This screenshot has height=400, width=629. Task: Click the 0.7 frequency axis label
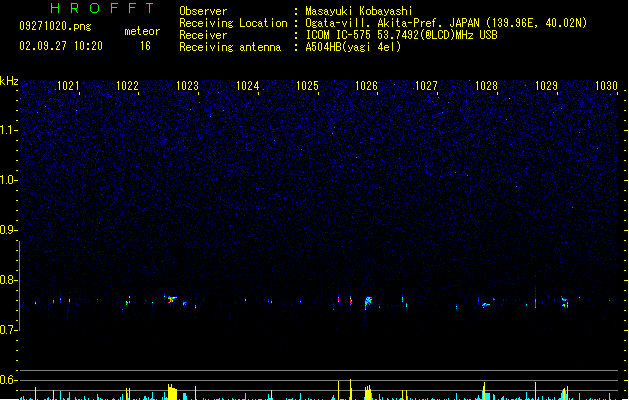point(9,330)
